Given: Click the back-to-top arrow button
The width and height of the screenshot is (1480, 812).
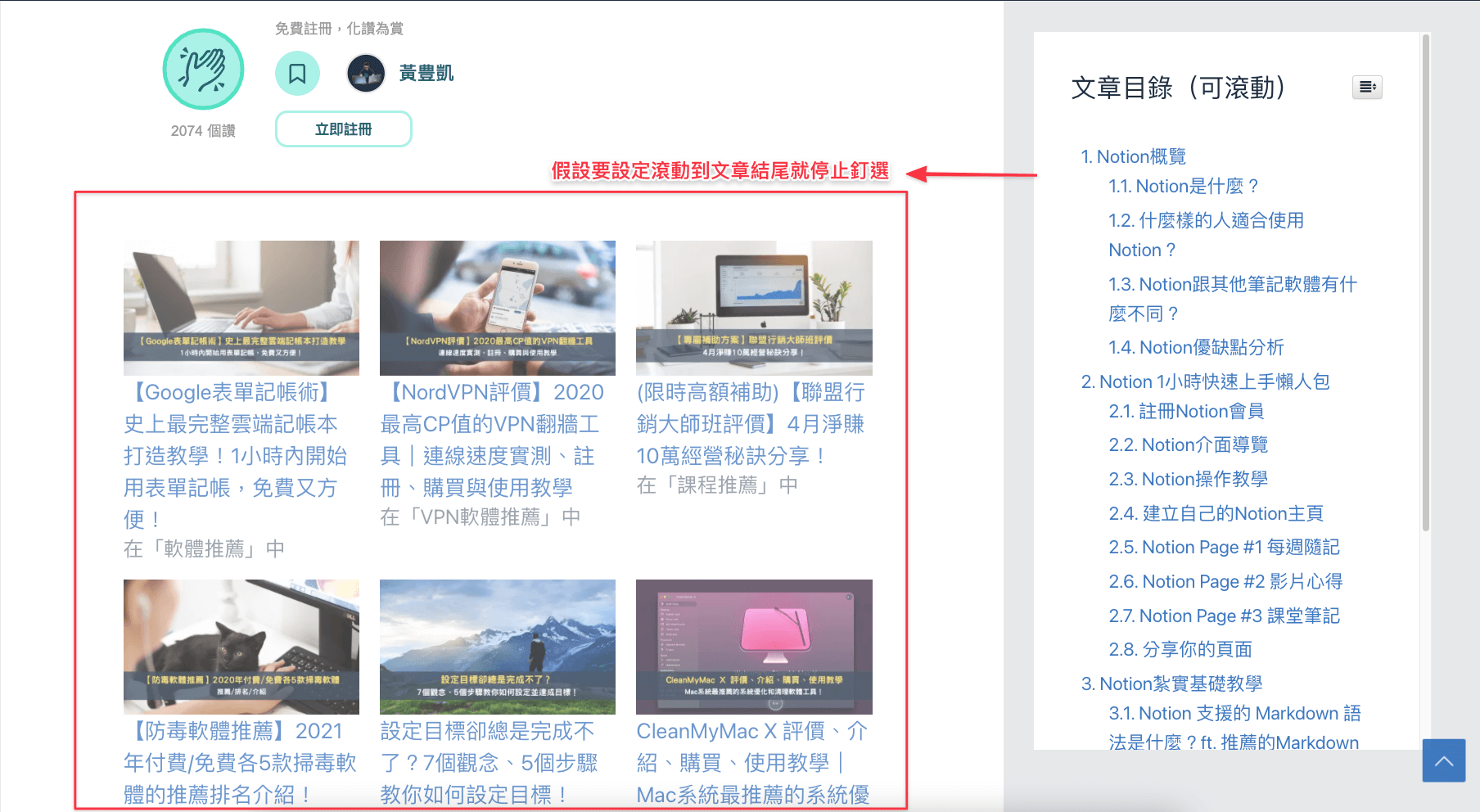Looking at the screenshot, I should tap(1444, 760).
